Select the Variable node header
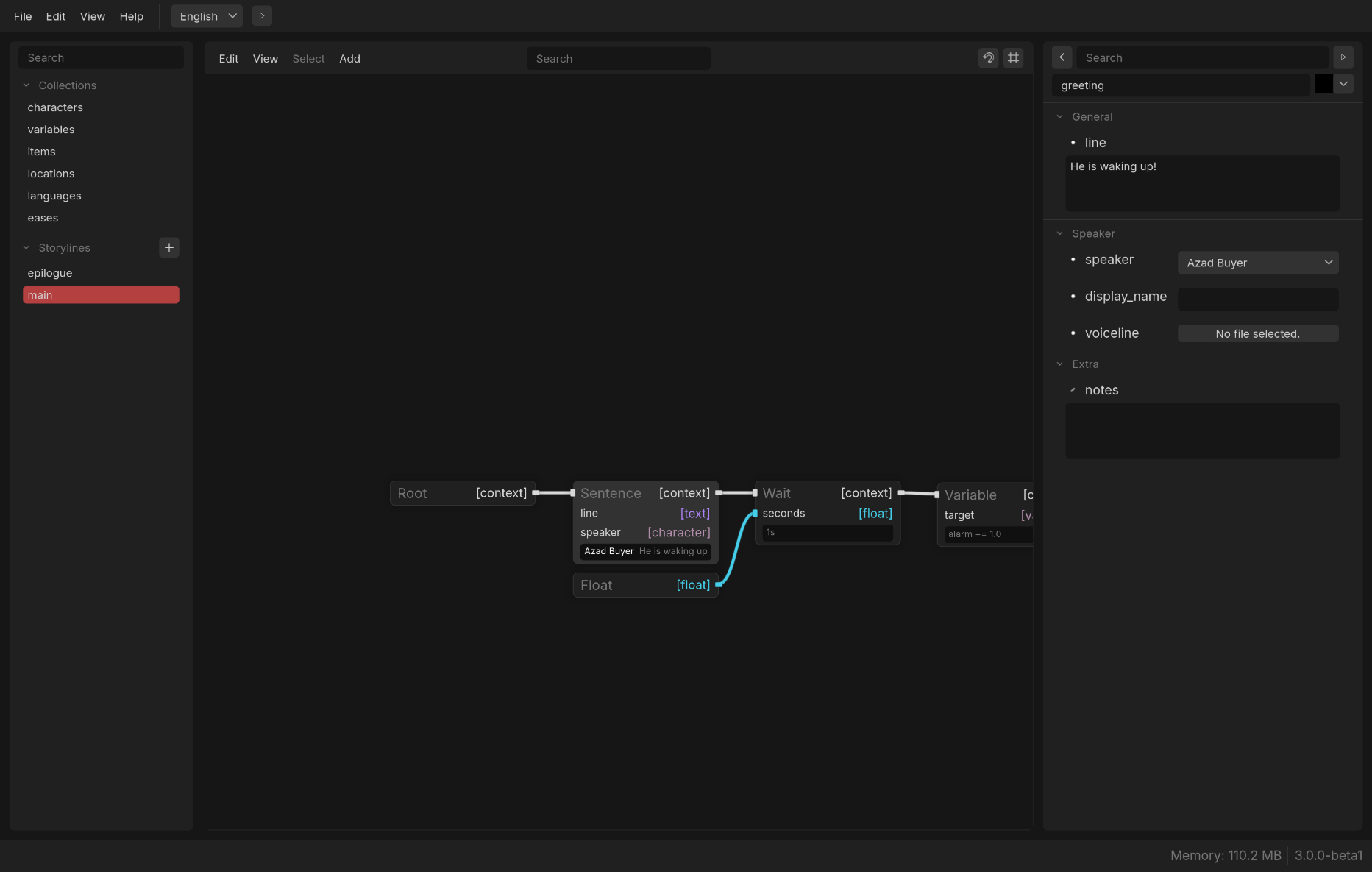 [985, 495]
